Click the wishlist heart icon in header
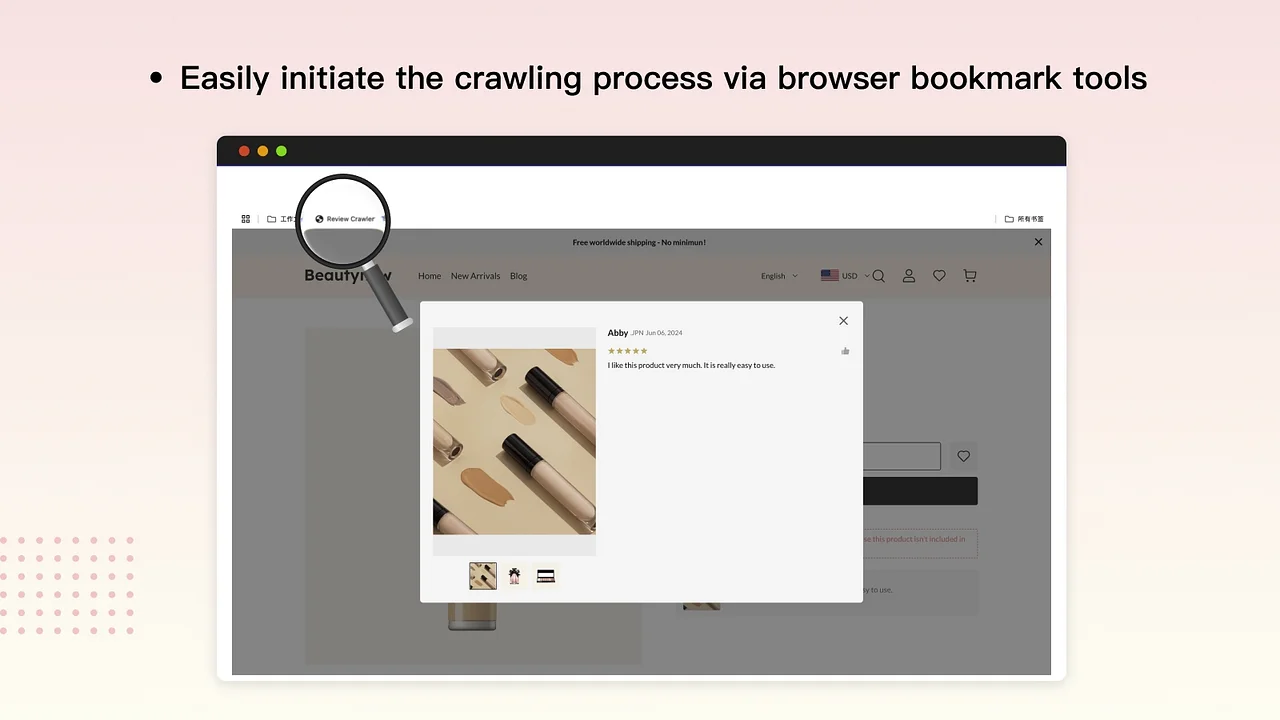1280x720 pixels. (938, 276)
